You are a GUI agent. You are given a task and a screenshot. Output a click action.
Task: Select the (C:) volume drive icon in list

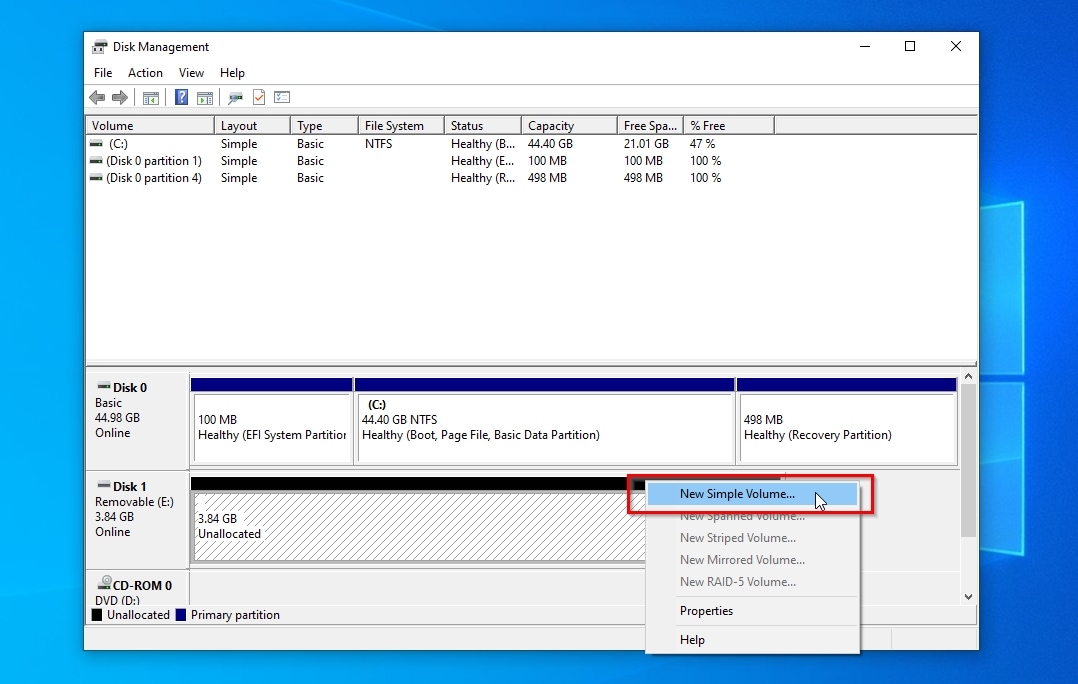point(96,144)
